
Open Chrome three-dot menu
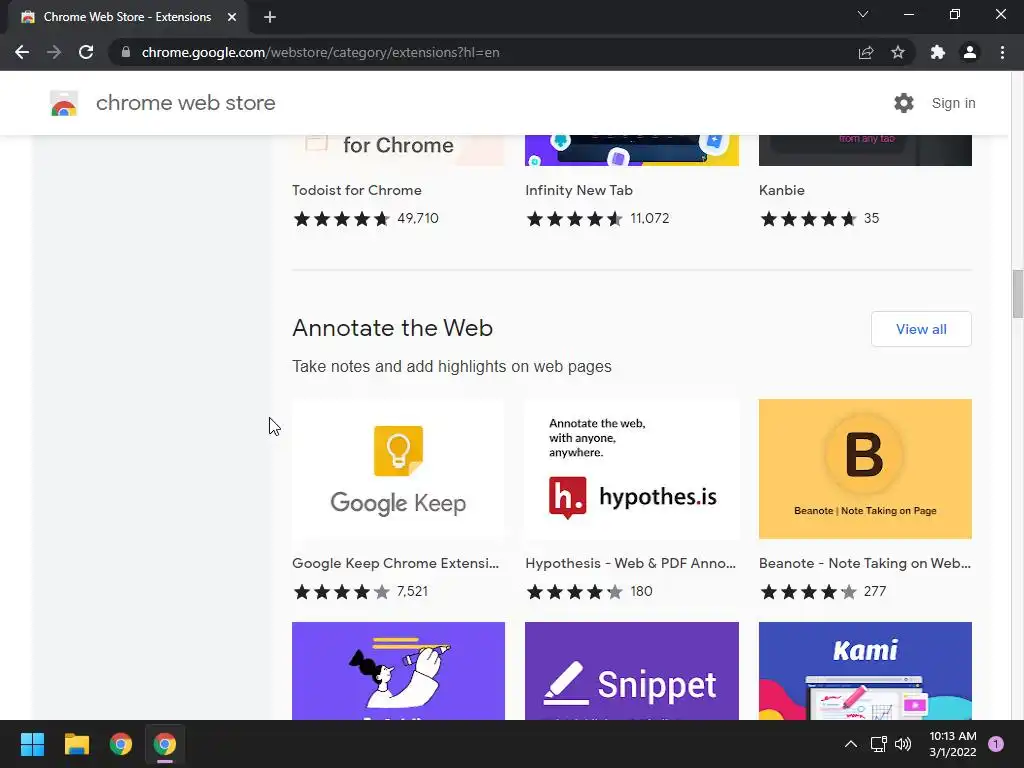tap(1002, 52)
